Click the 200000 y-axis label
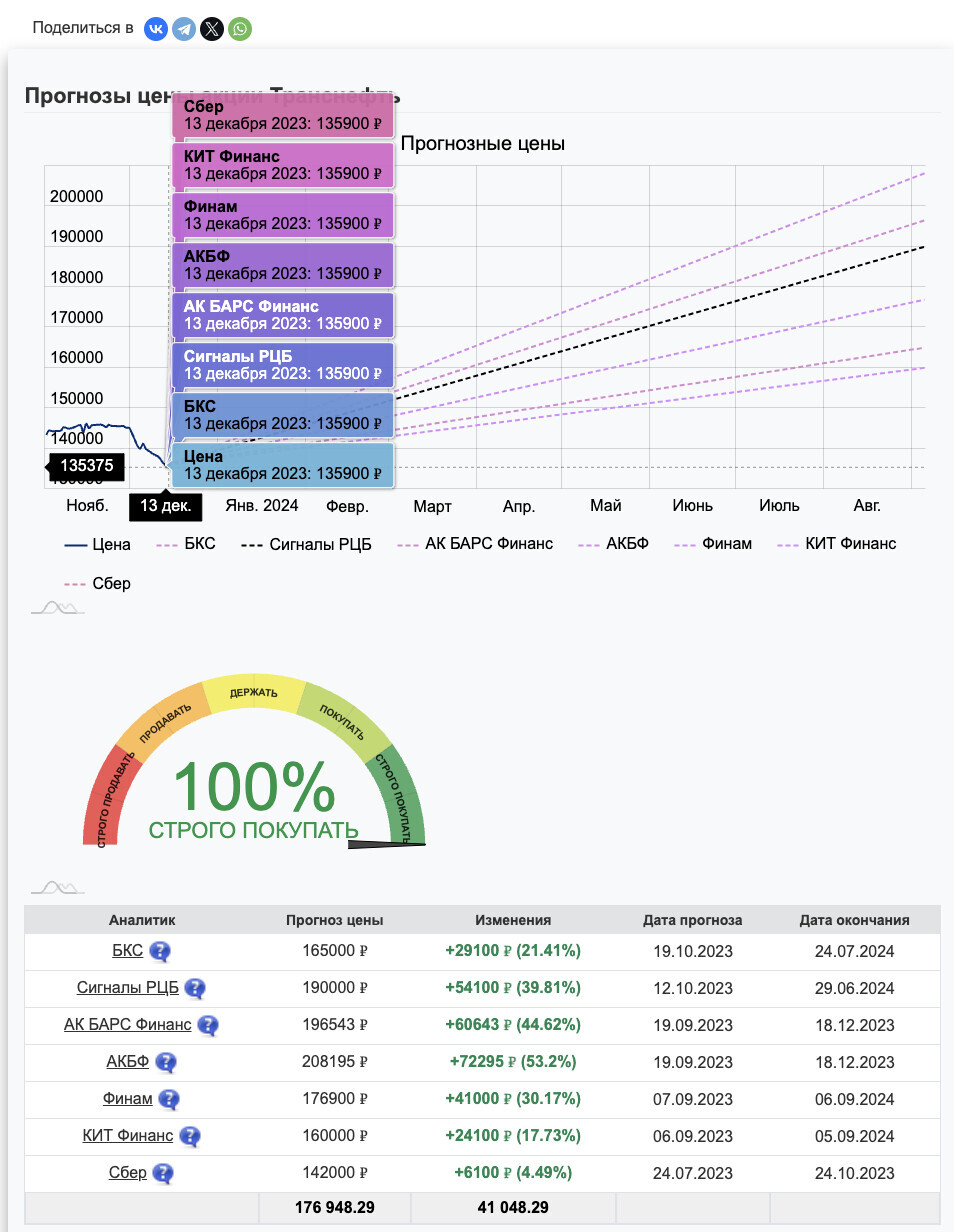 tap(77, 197)
